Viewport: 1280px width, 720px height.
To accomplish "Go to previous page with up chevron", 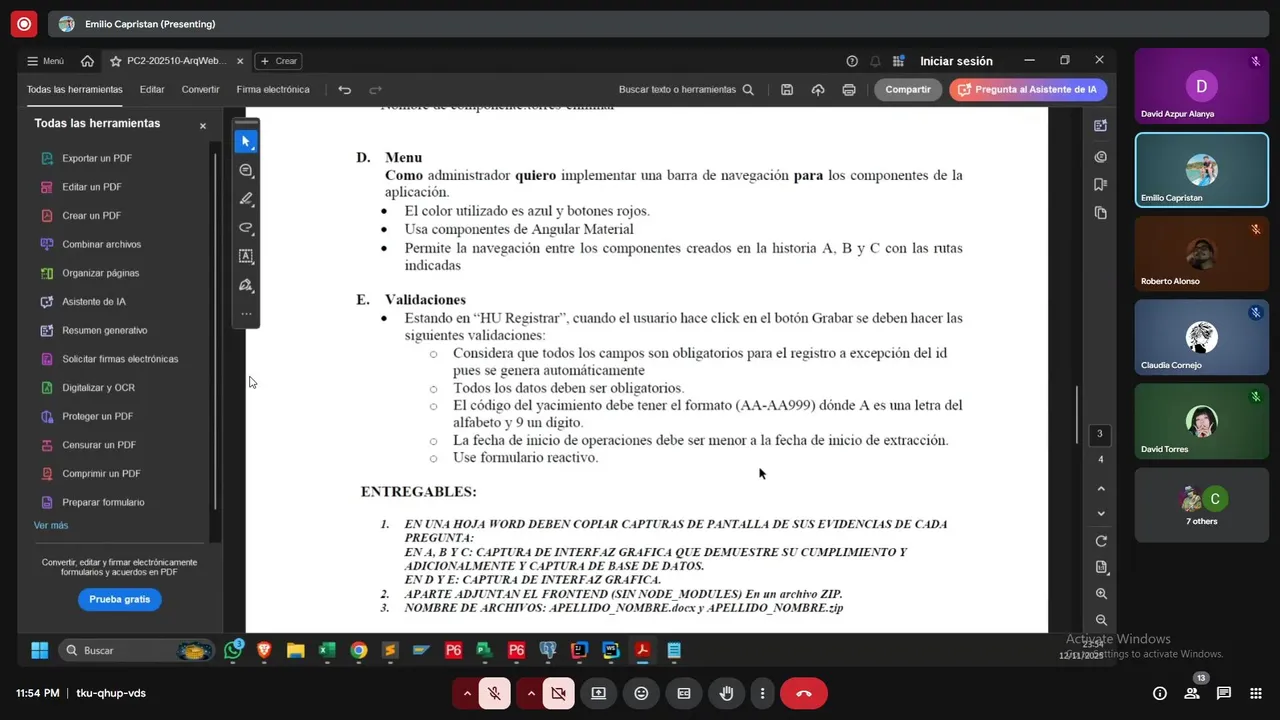I will point(1101,489).
